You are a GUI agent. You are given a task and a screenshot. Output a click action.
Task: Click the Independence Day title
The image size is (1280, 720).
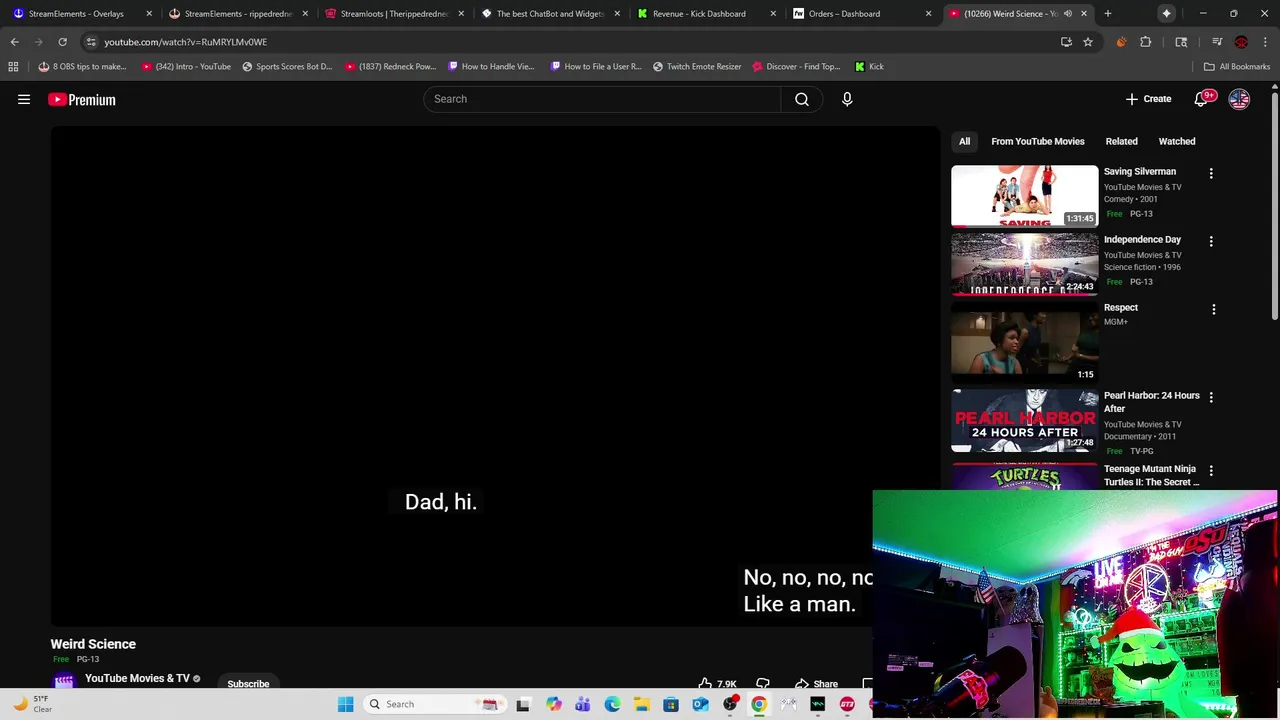pyautogui.click(x=1142, y=239)
